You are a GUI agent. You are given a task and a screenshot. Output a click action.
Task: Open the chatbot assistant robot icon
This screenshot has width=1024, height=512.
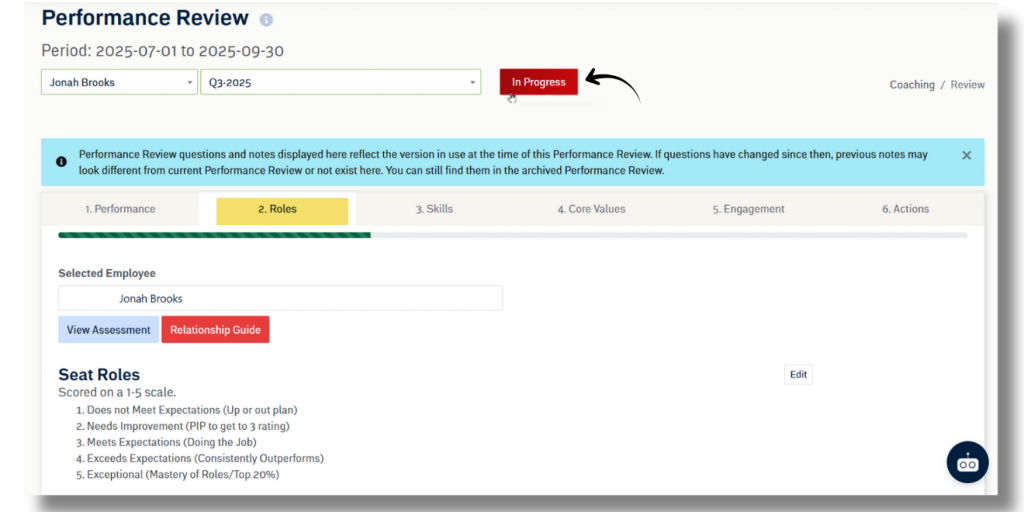(967, 462)
